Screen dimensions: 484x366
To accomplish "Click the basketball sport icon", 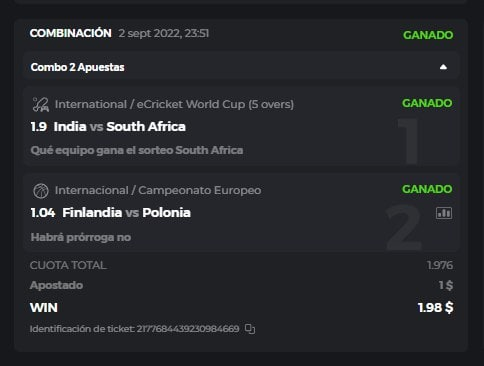I will [x=41, y=191].
